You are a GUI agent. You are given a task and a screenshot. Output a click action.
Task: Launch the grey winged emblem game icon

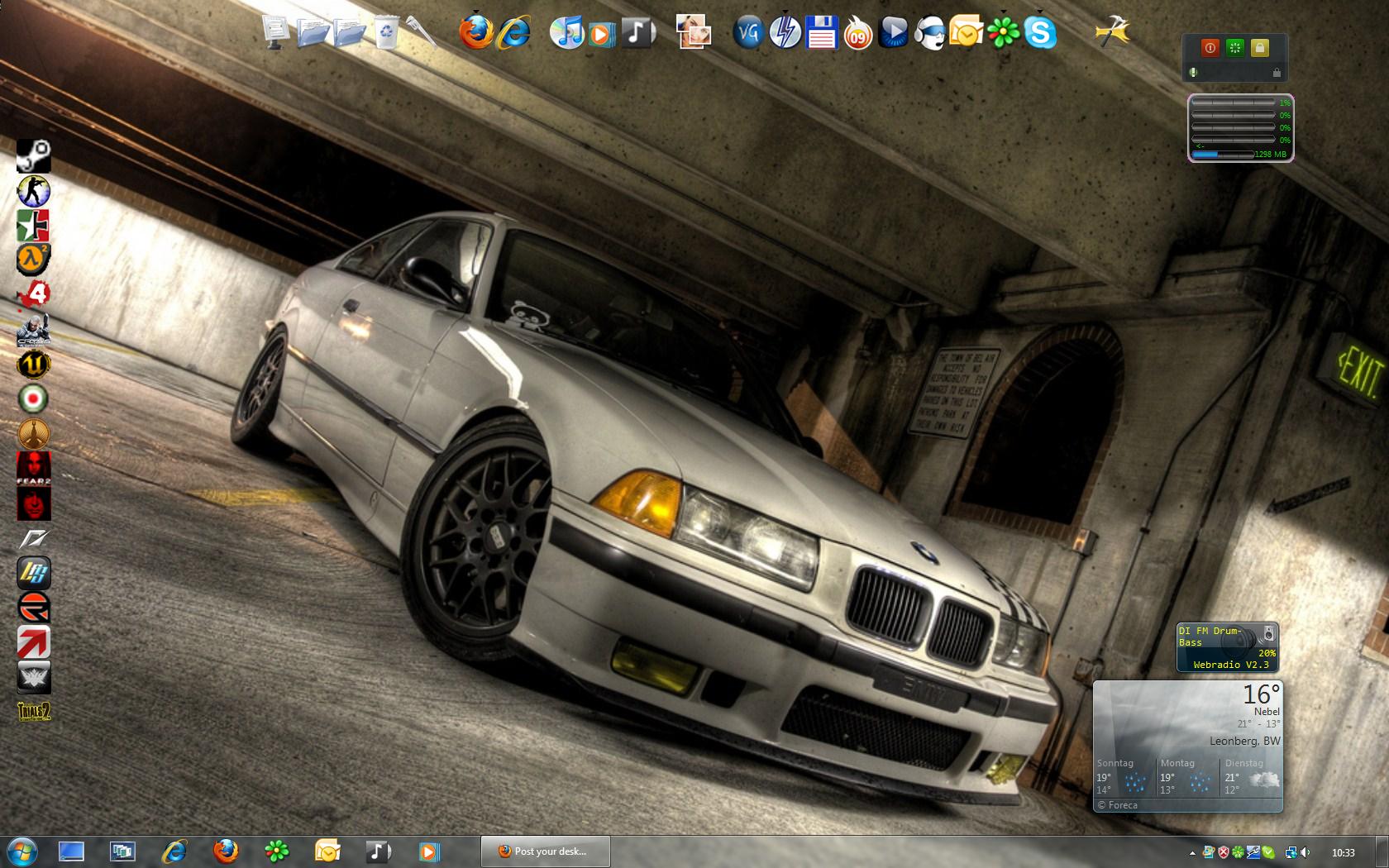click(x=34, y=677)
